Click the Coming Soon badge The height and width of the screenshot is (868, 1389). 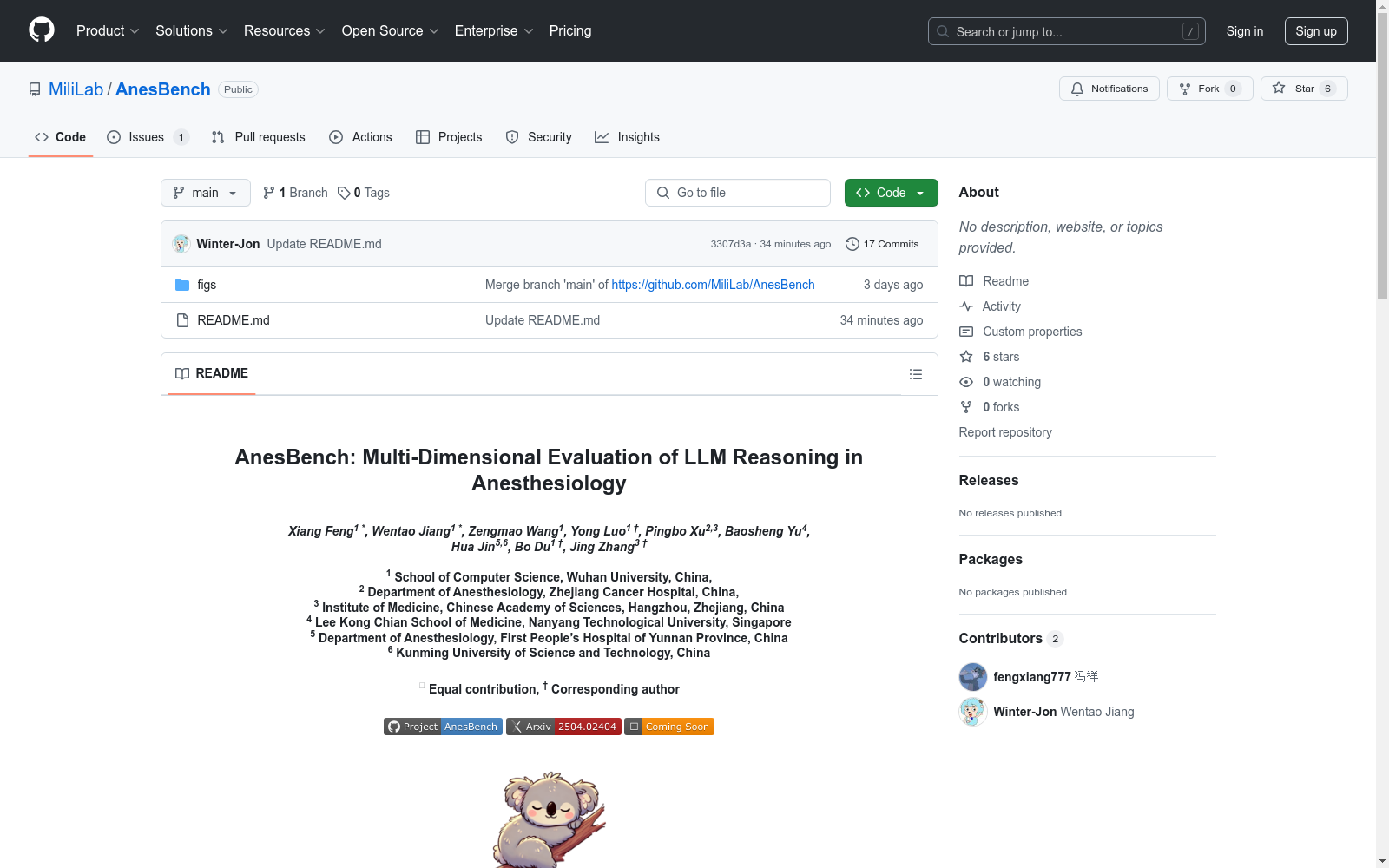pyautogui.click(x=669, y=727)
